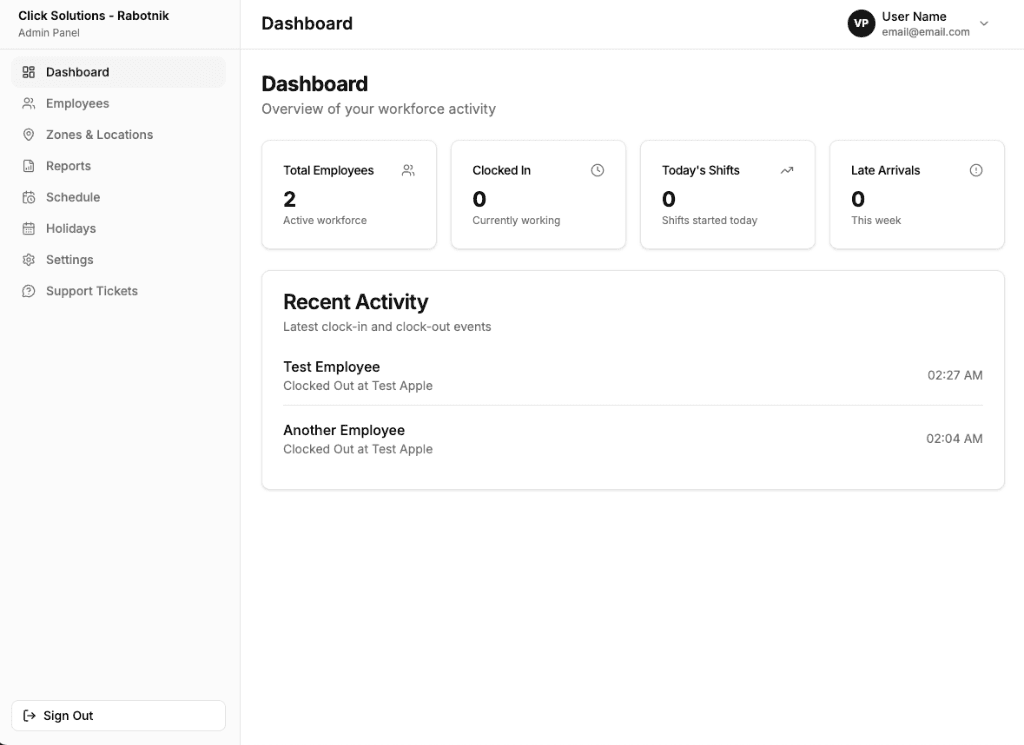Viewport: 1024px width, 745px height.
Task: Click the clock icon on Clocked In card
Action: 597,170
